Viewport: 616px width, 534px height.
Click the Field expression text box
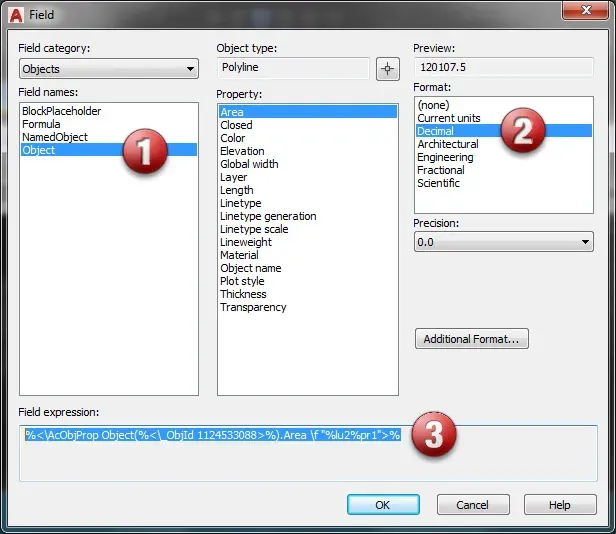tap(308, 453)
